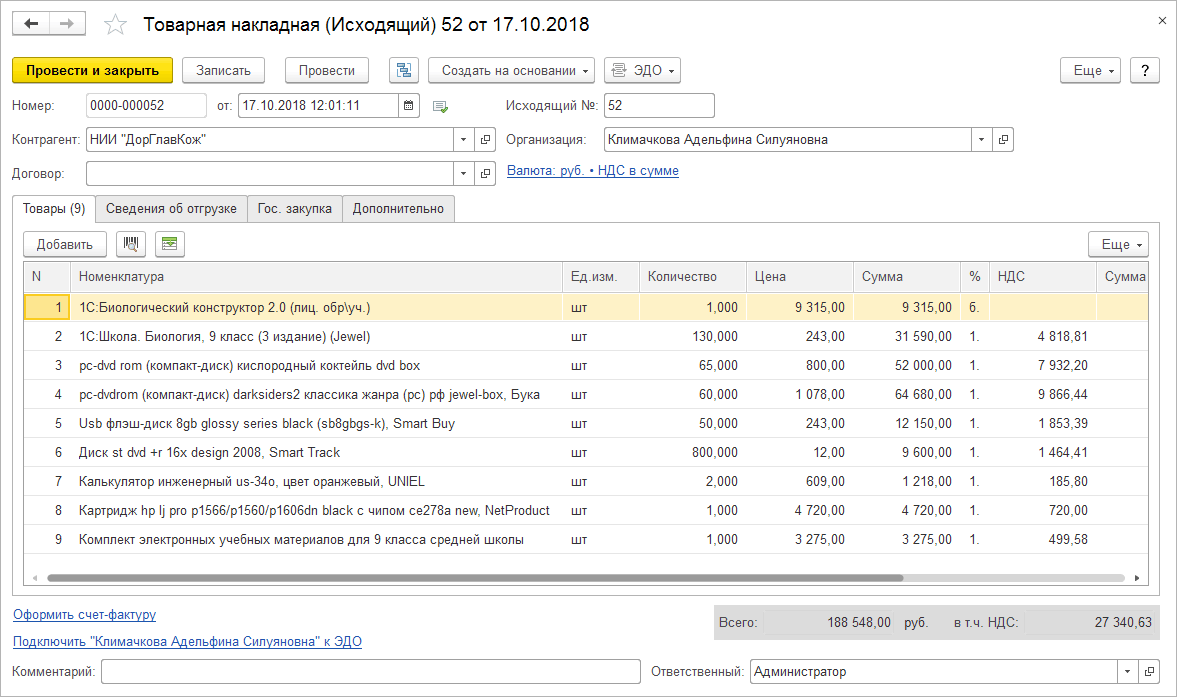1177x697 pixels.
Task: Click the back navigation arrow
Action: [31, 24]
